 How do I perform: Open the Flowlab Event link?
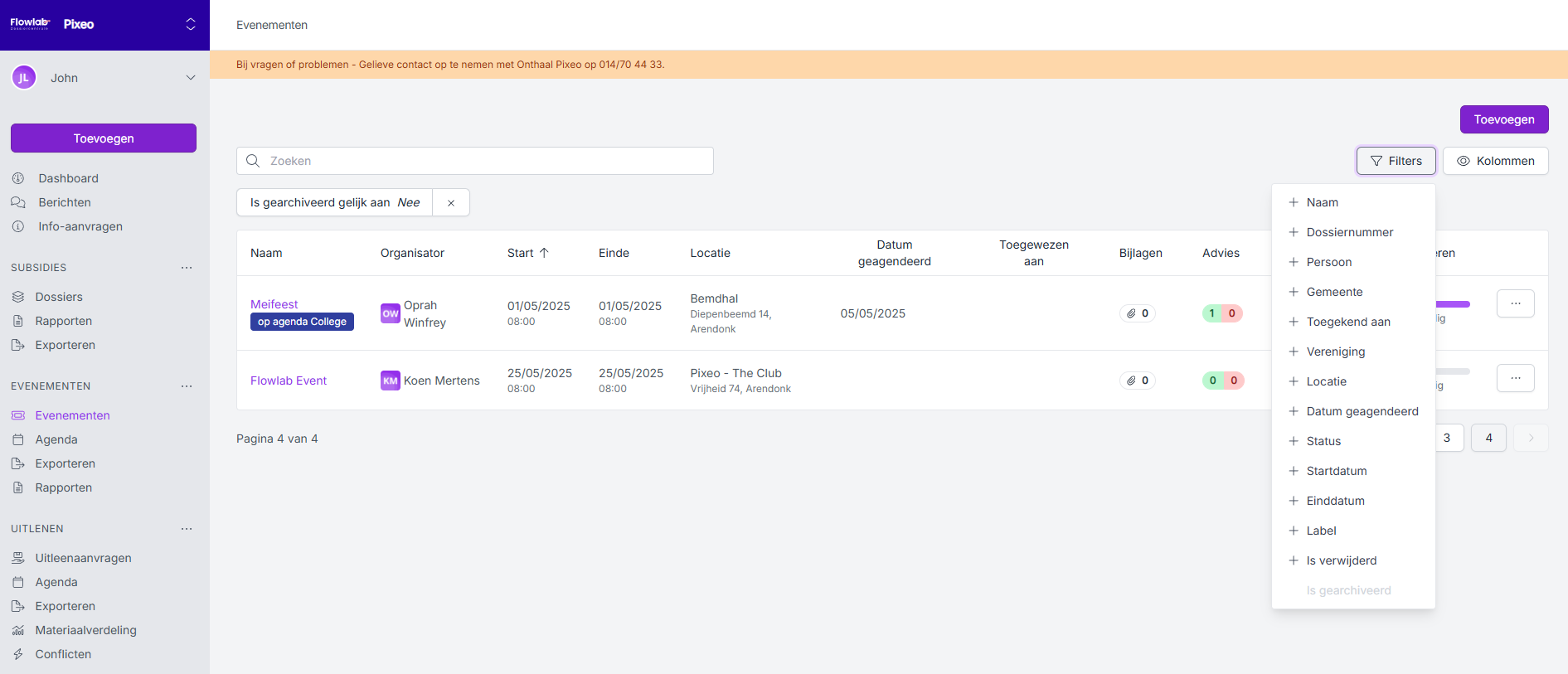click(289, 381)
